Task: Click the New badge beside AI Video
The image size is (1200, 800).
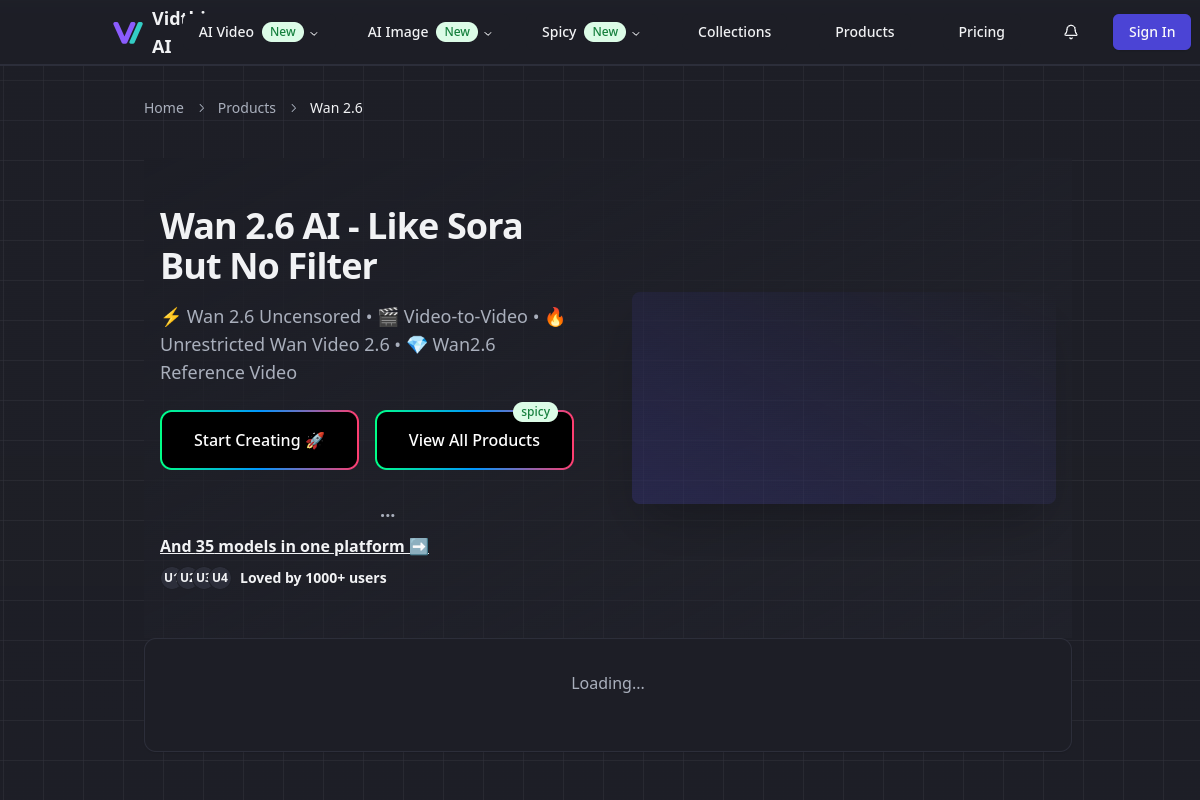Action: click(283, 31)
